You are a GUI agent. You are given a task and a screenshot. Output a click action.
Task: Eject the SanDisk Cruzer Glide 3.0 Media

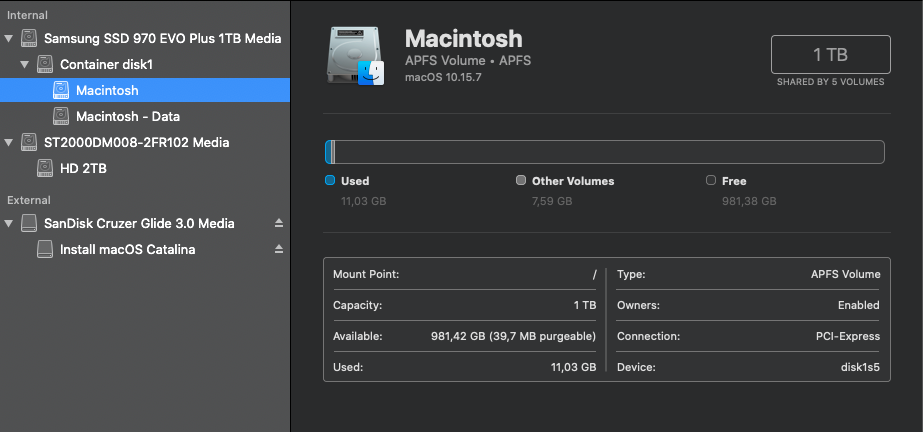point(279,223)
